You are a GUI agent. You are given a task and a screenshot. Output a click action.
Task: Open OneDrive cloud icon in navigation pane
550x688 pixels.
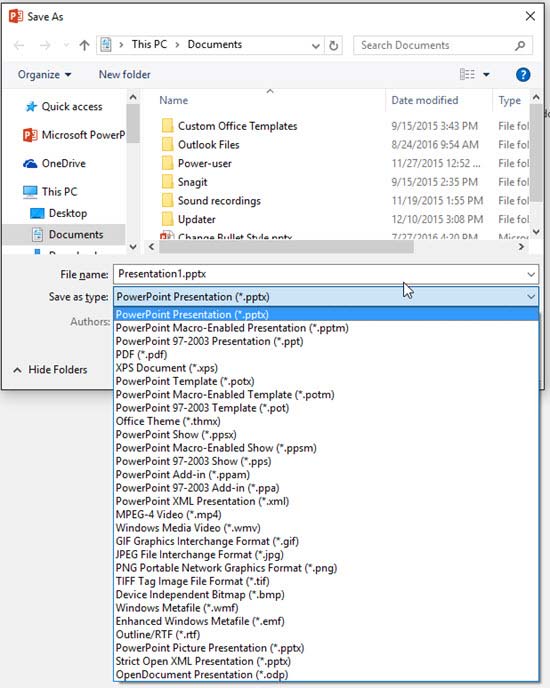click(30, 164)
